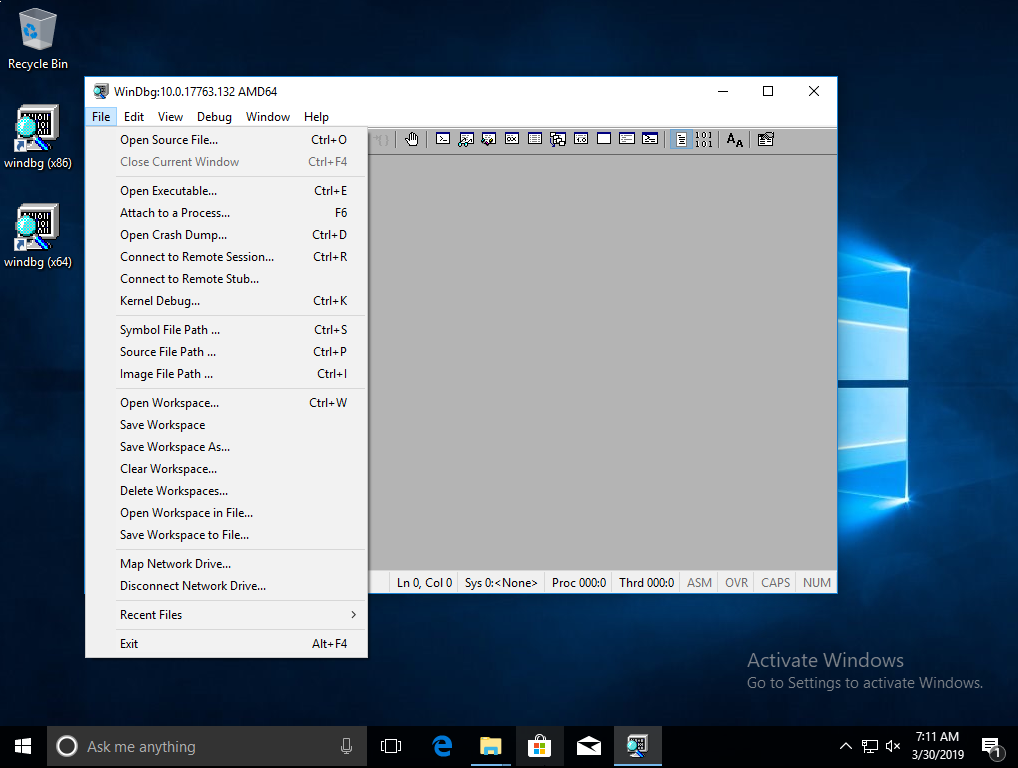This screenshot has height=768, width=1018.
Task: Open the Command window via toolbar icon
Action: [x=443, y=140]
